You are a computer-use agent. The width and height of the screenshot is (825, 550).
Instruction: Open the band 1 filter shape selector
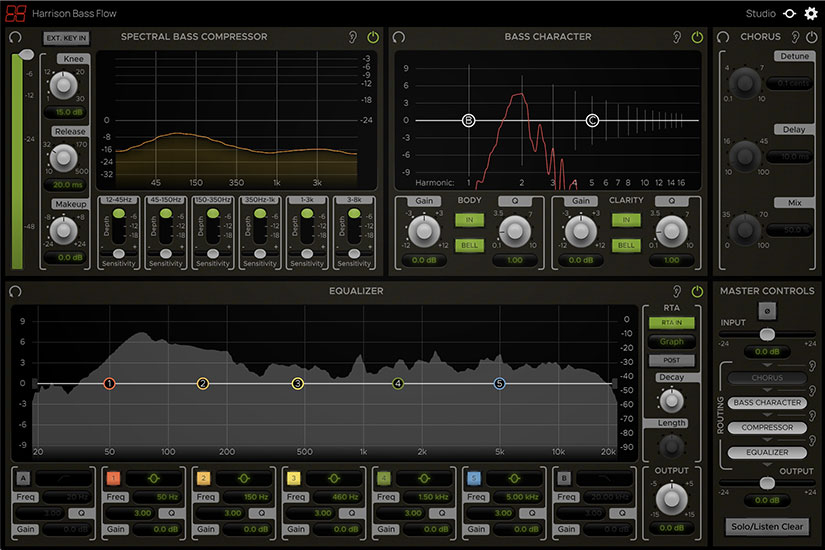(156, 479)
